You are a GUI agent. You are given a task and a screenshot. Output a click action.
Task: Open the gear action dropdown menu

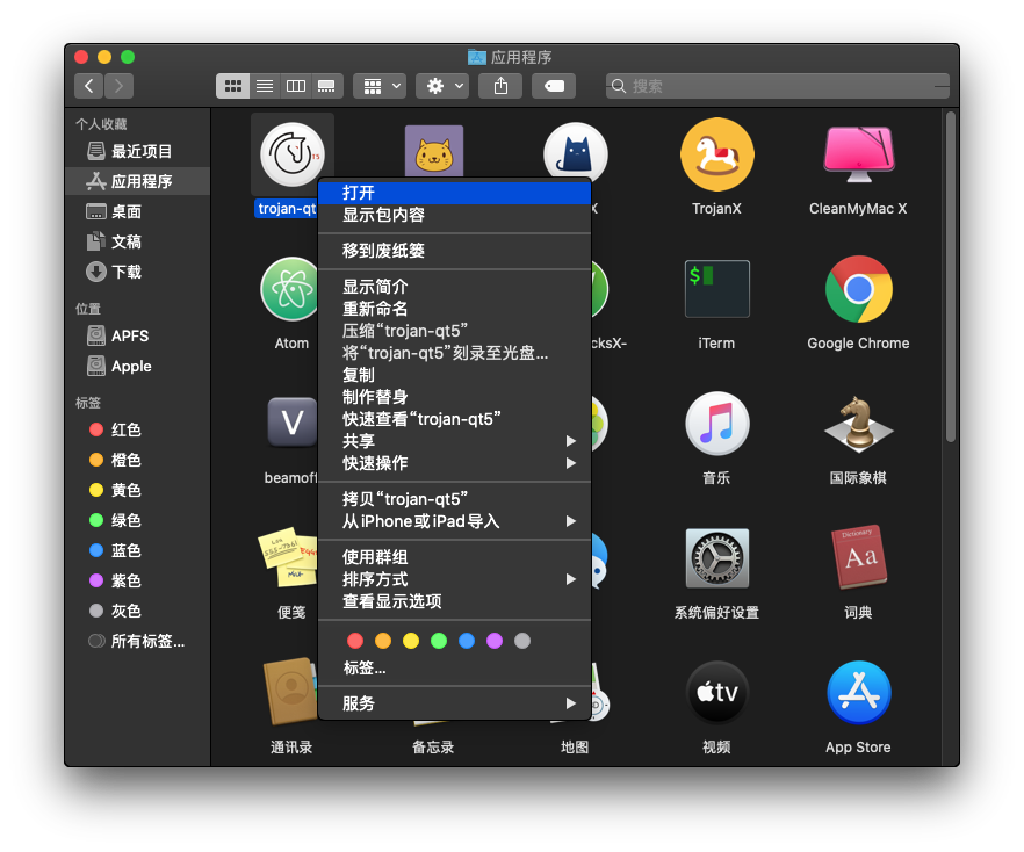tap(442, 86)
